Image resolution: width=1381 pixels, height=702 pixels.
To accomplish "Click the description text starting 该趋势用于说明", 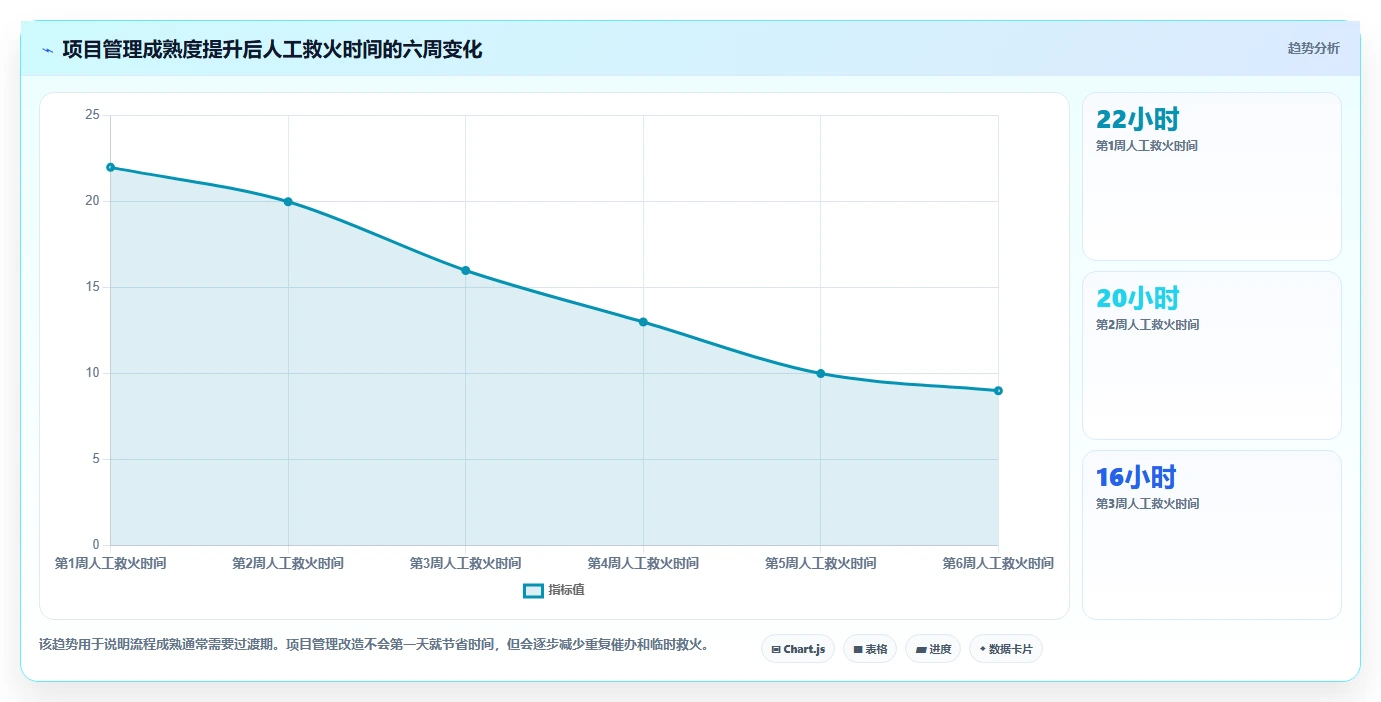I will coord(374,645).
